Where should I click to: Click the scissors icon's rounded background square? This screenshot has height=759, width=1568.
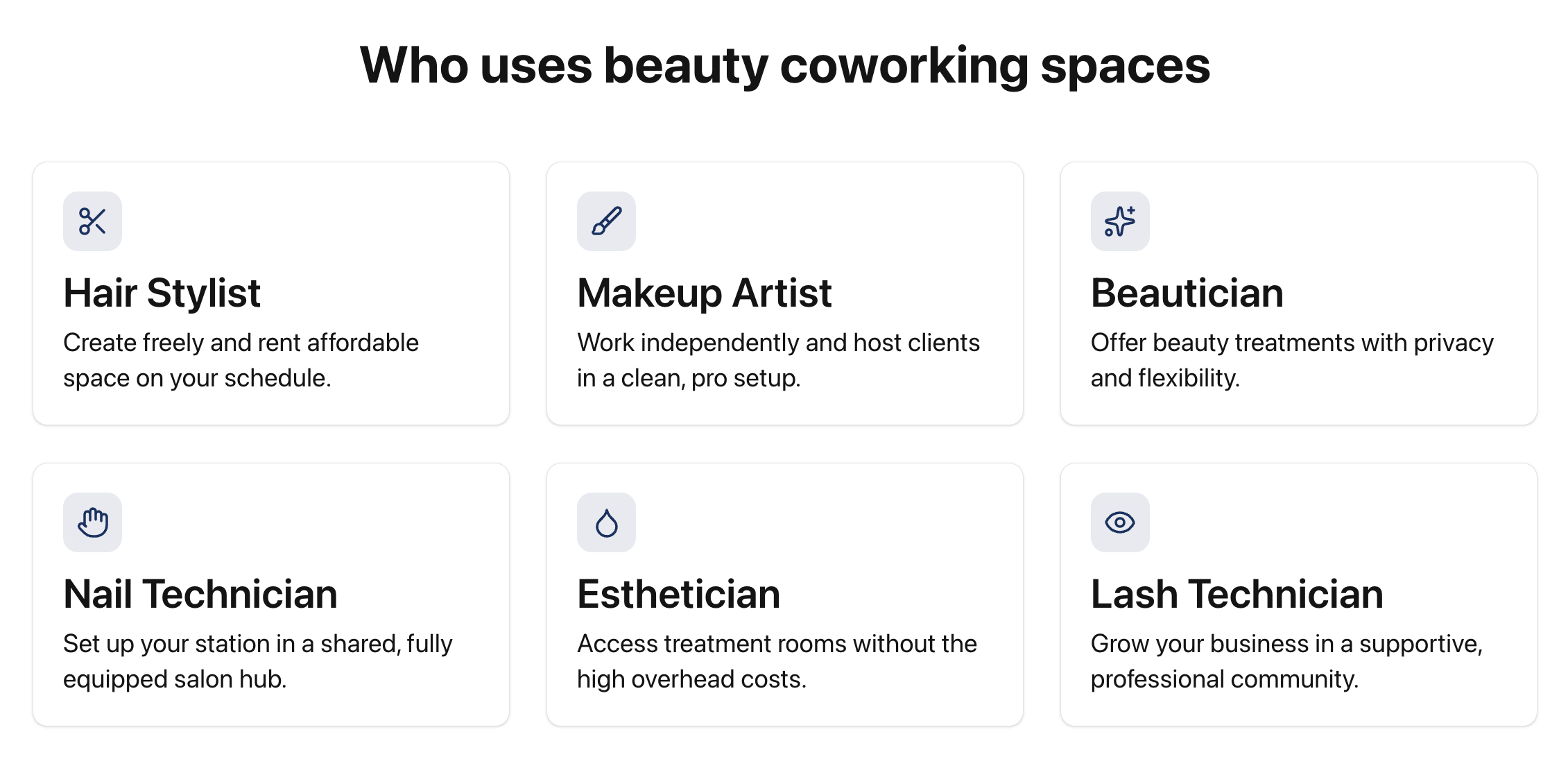92,221
